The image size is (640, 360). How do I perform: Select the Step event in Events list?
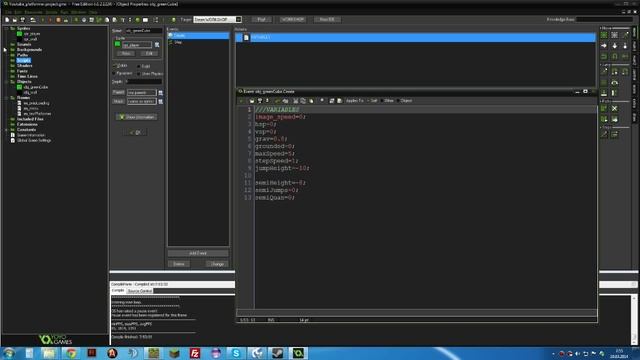tap(198, 42)
